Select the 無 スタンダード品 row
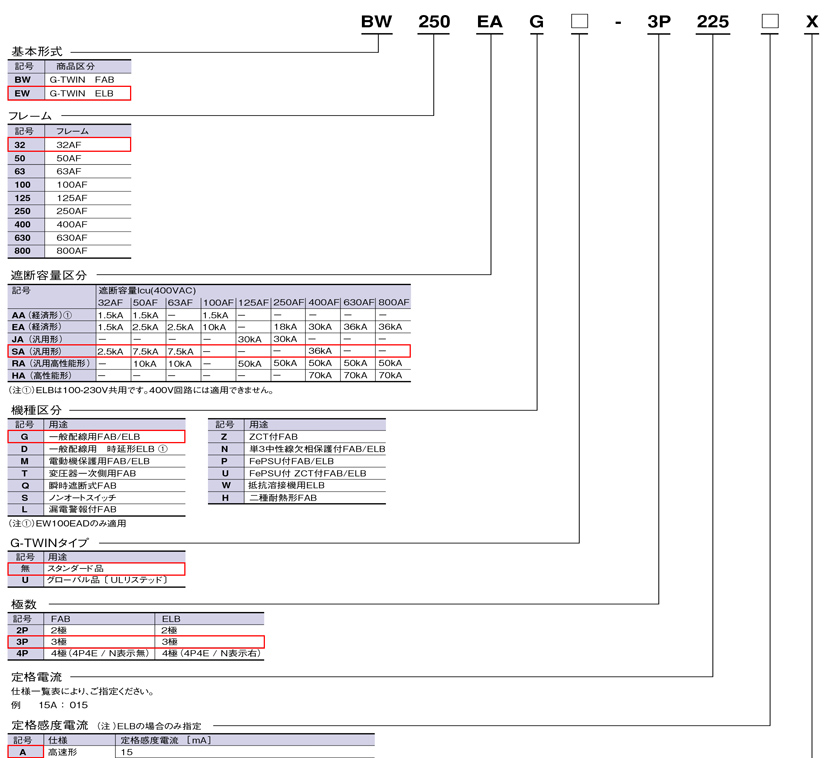The image size is (830, 758). tap(96, 568)
